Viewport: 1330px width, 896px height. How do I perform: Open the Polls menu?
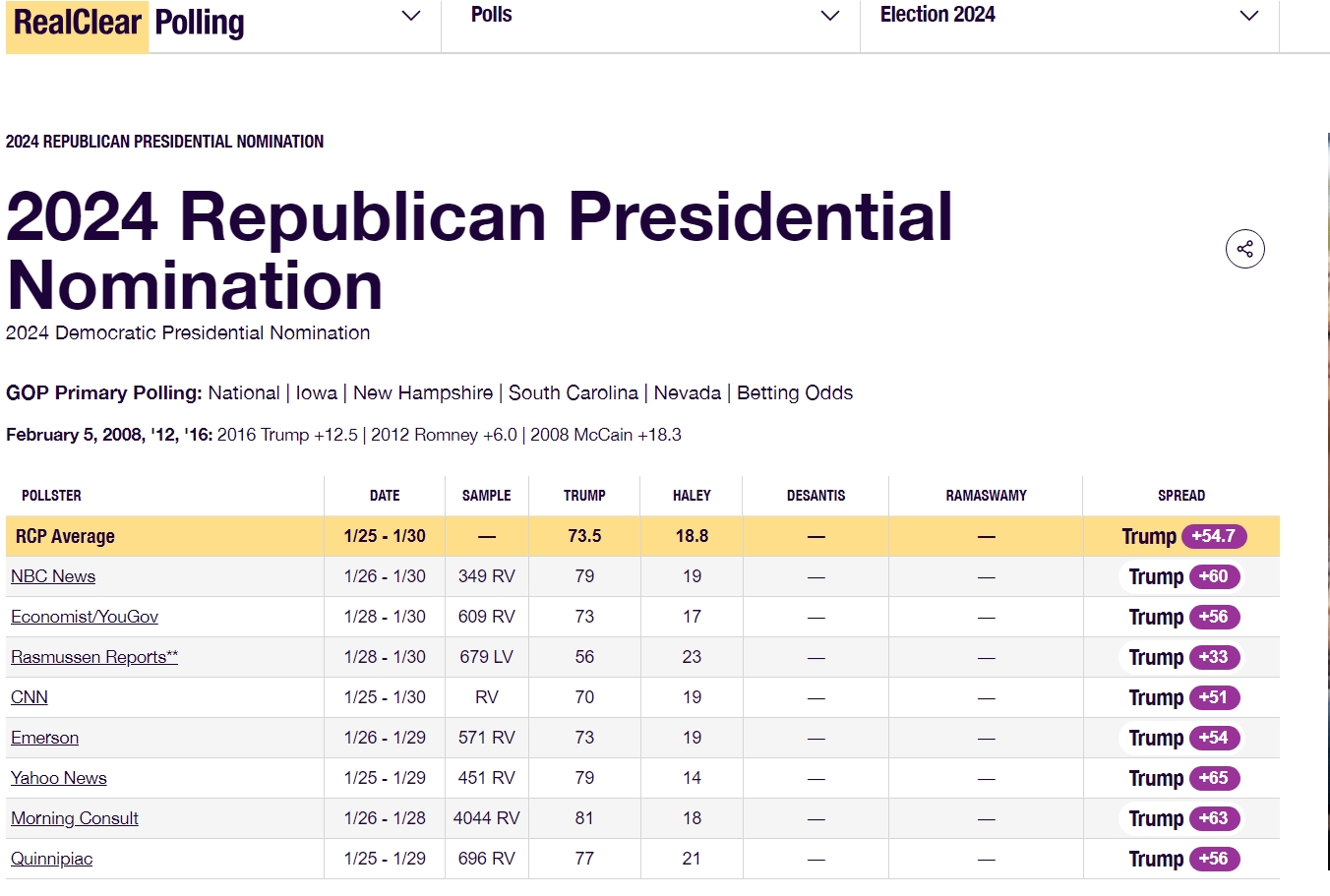click(492, 15)
